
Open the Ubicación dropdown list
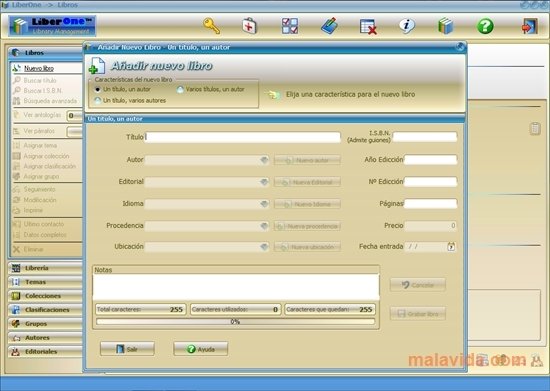point(264,247)
